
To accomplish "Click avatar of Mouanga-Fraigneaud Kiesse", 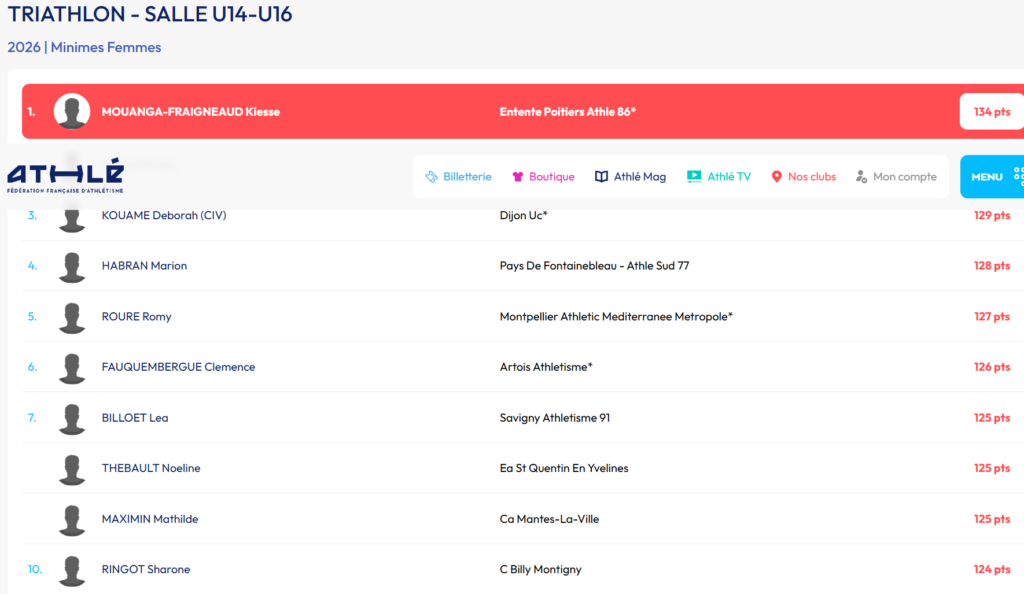I will tap(72, 112).
